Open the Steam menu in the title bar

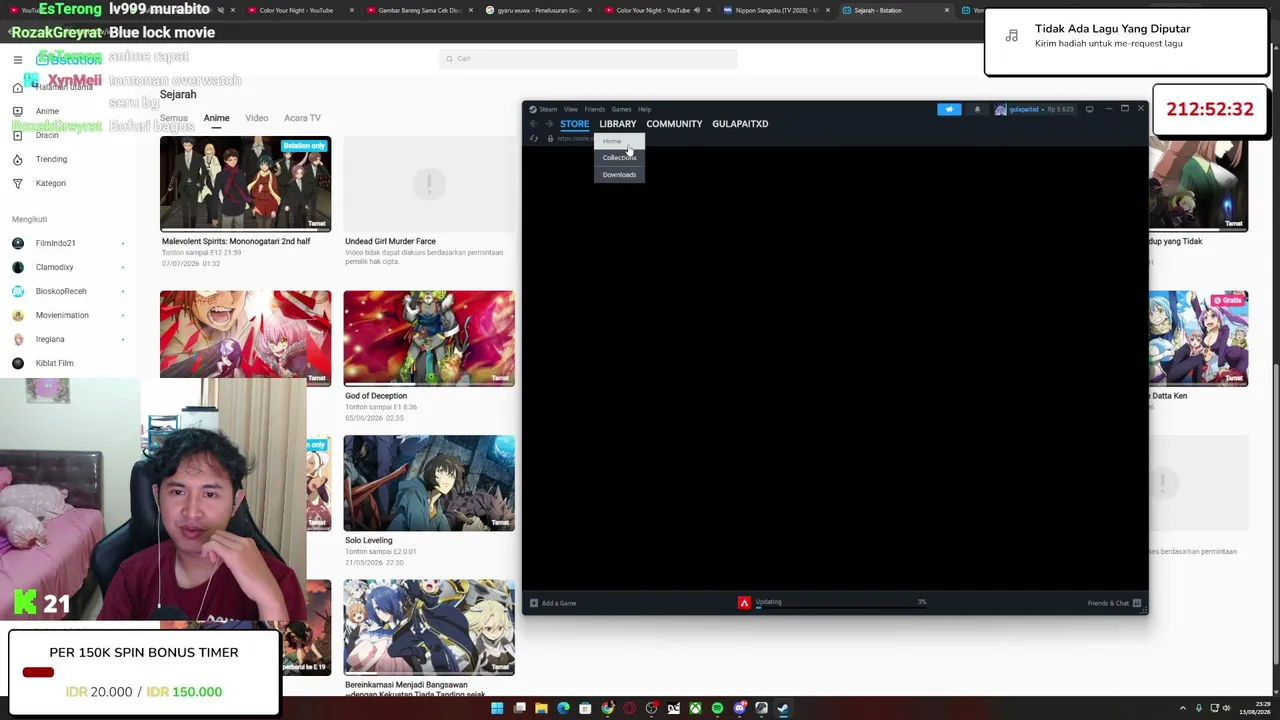(x=548, y=109)
